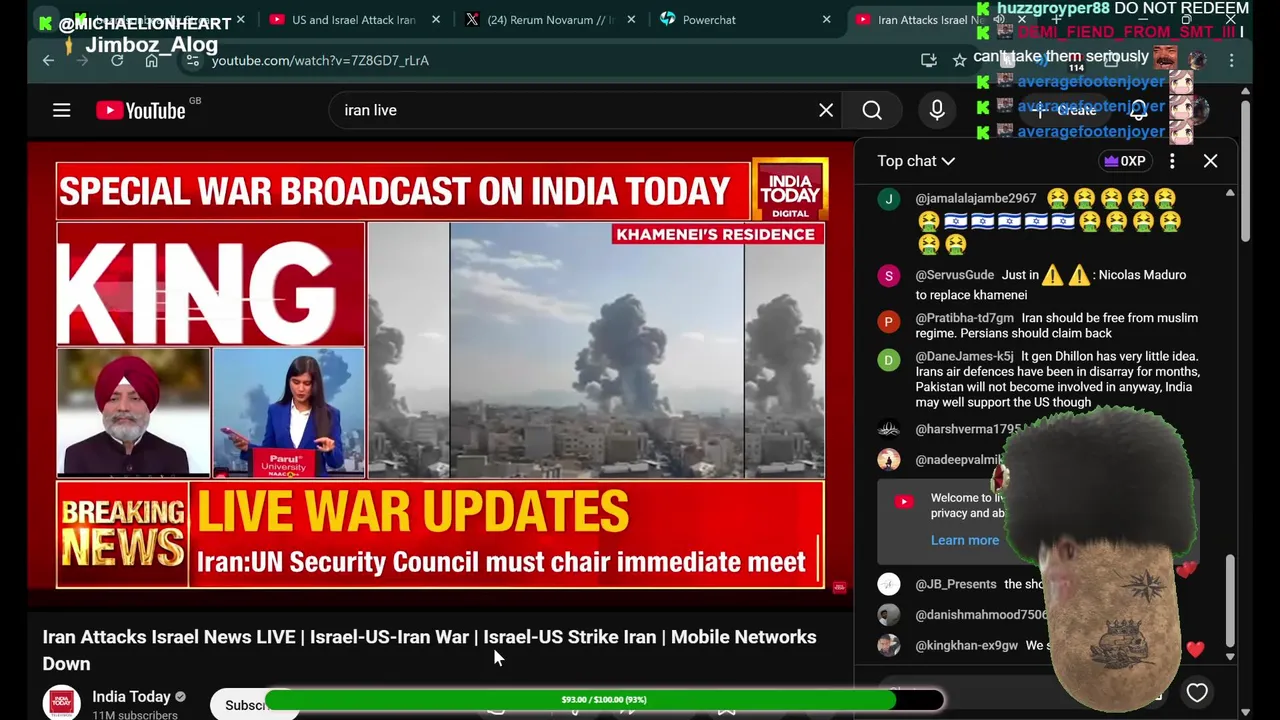Click @harshverma1795's chat avatar
This screenshot has width=1280, height=720.
coord(889,429)
